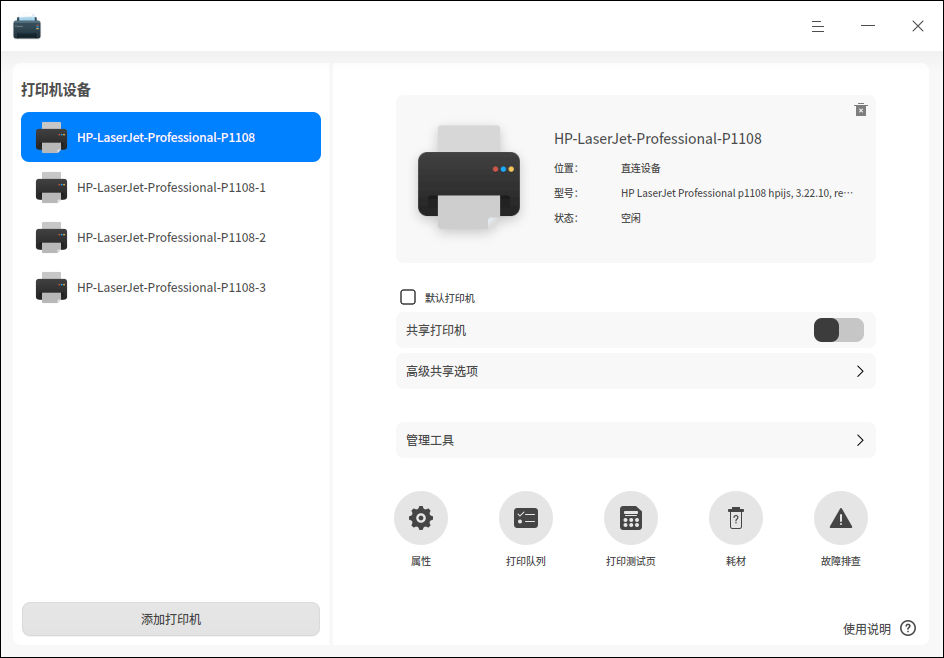944x658 pixels.
Task: Click the 空闲 status value
Action: tap(630, 218)
